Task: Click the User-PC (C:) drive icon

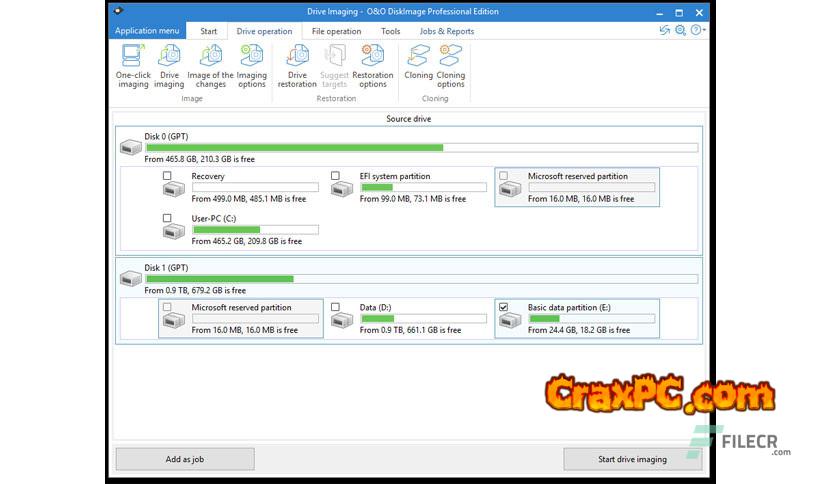Action: (173, 231)
